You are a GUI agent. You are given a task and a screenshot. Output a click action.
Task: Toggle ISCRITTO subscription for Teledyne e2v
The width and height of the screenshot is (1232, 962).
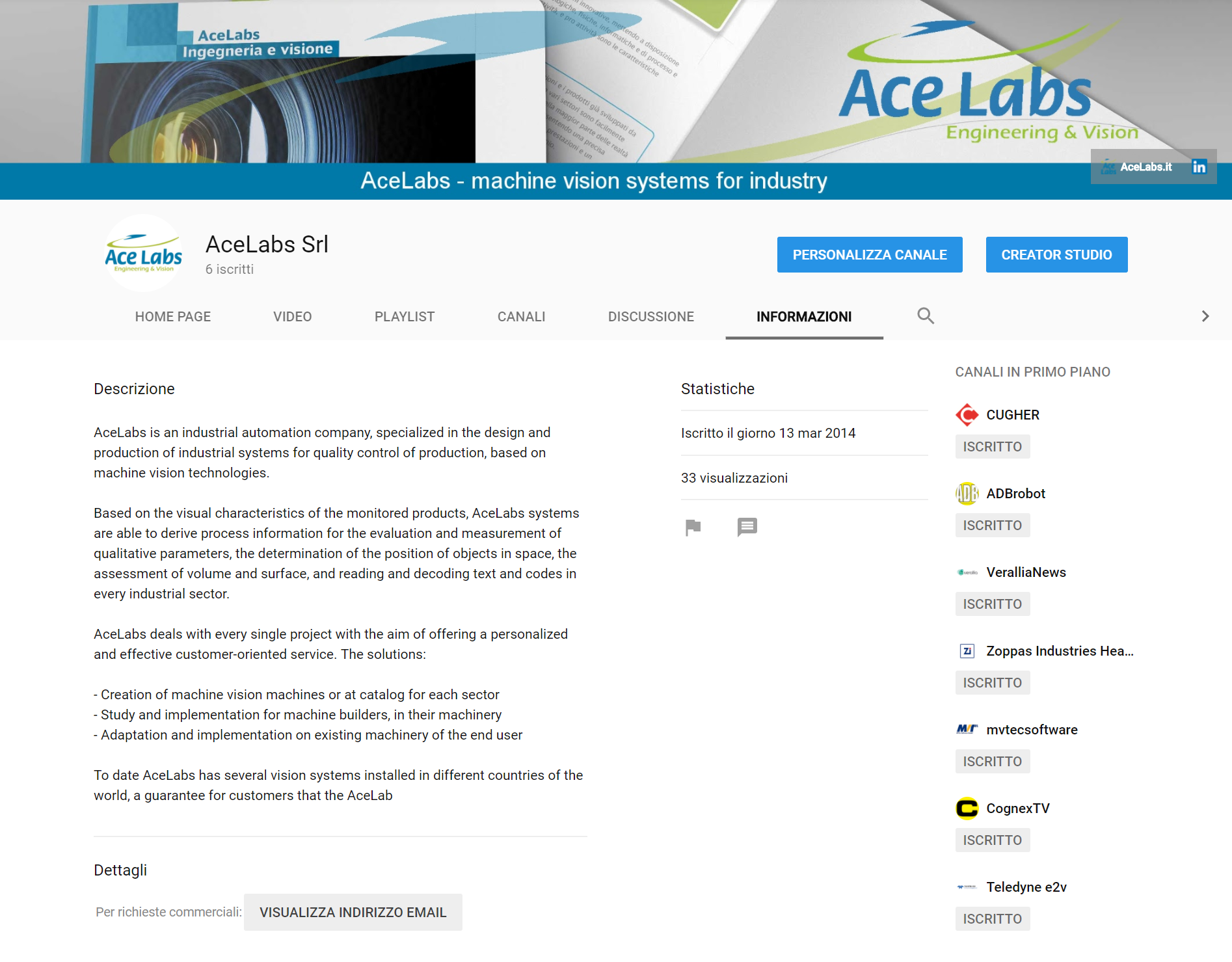(x=993, y=919)
